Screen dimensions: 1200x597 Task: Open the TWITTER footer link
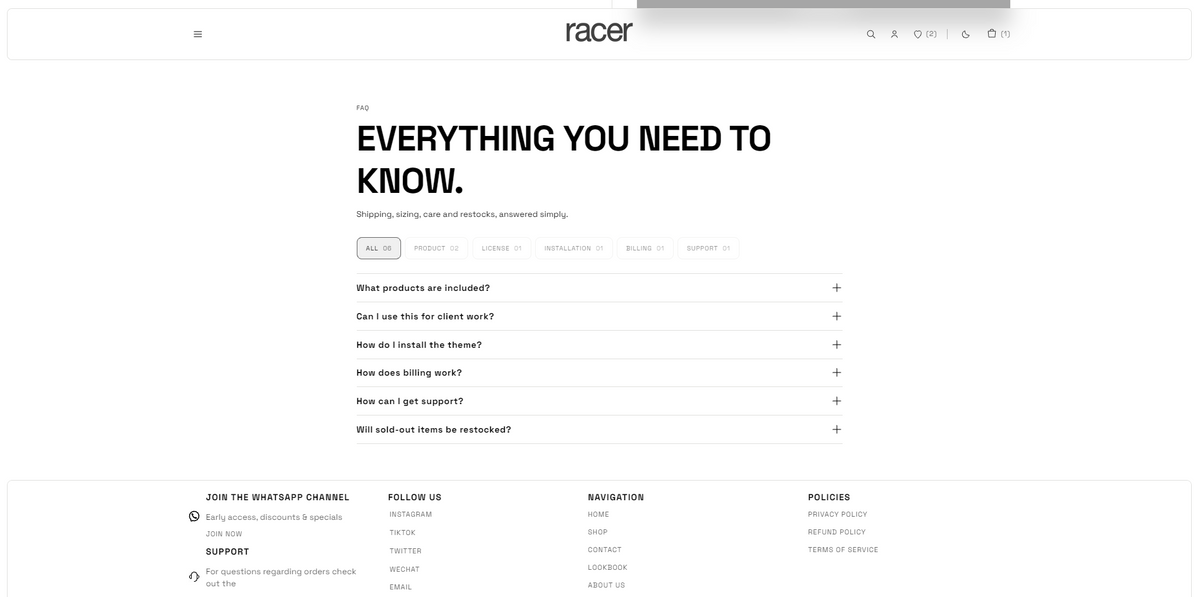(405, 551)
